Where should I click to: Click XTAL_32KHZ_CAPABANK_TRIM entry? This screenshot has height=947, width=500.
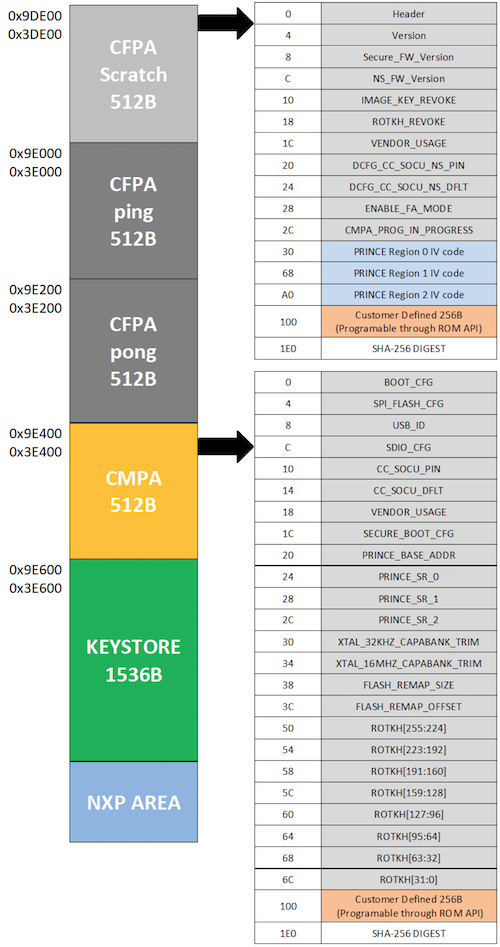click(409, 641)
